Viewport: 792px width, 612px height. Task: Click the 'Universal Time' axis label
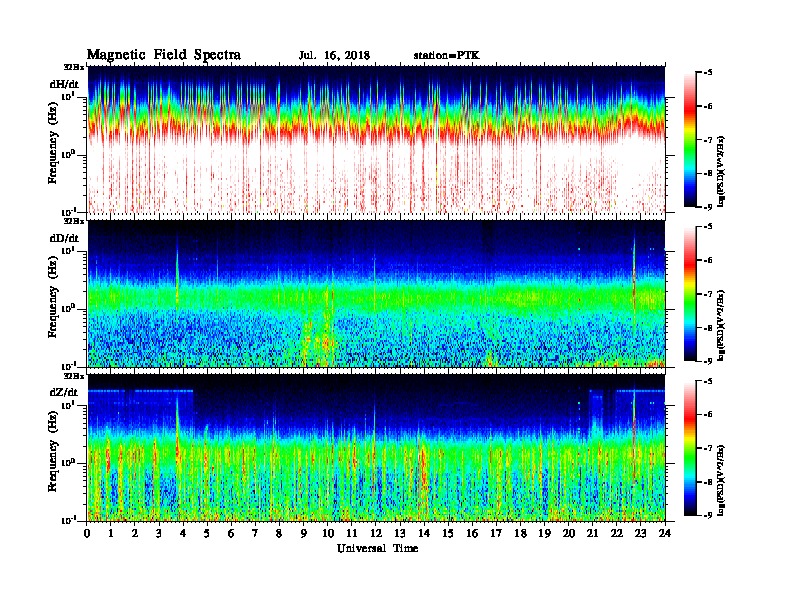tap(377, 548)
